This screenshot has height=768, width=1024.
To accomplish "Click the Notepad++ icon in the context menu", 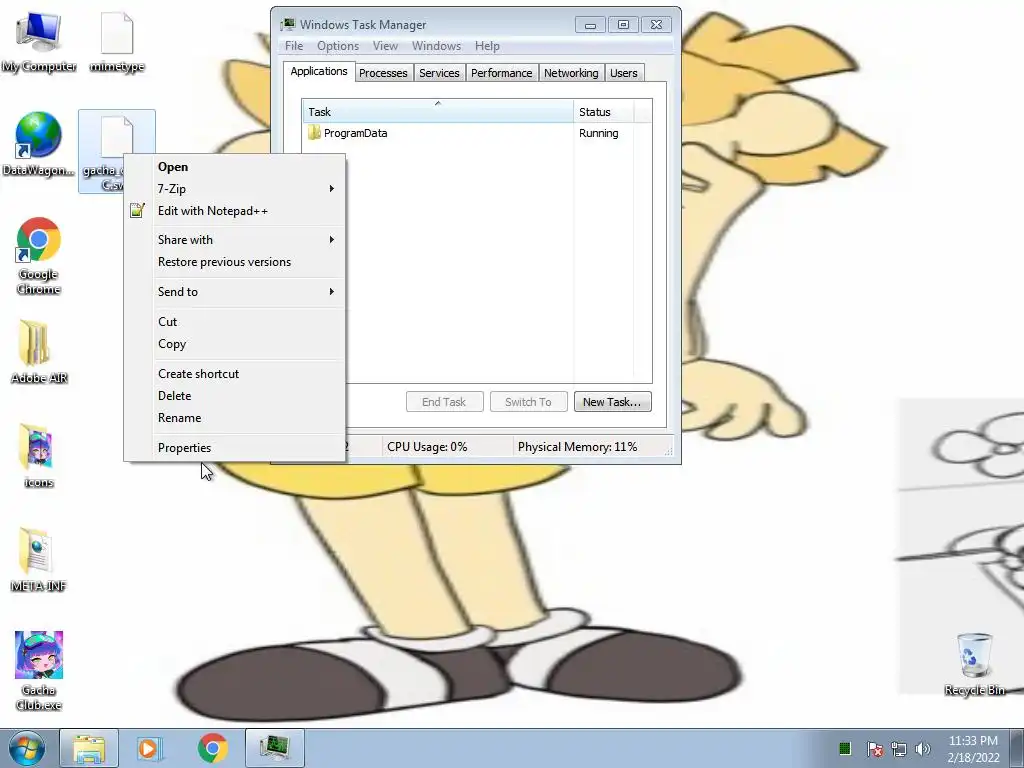I will click(x=137, y=210).
